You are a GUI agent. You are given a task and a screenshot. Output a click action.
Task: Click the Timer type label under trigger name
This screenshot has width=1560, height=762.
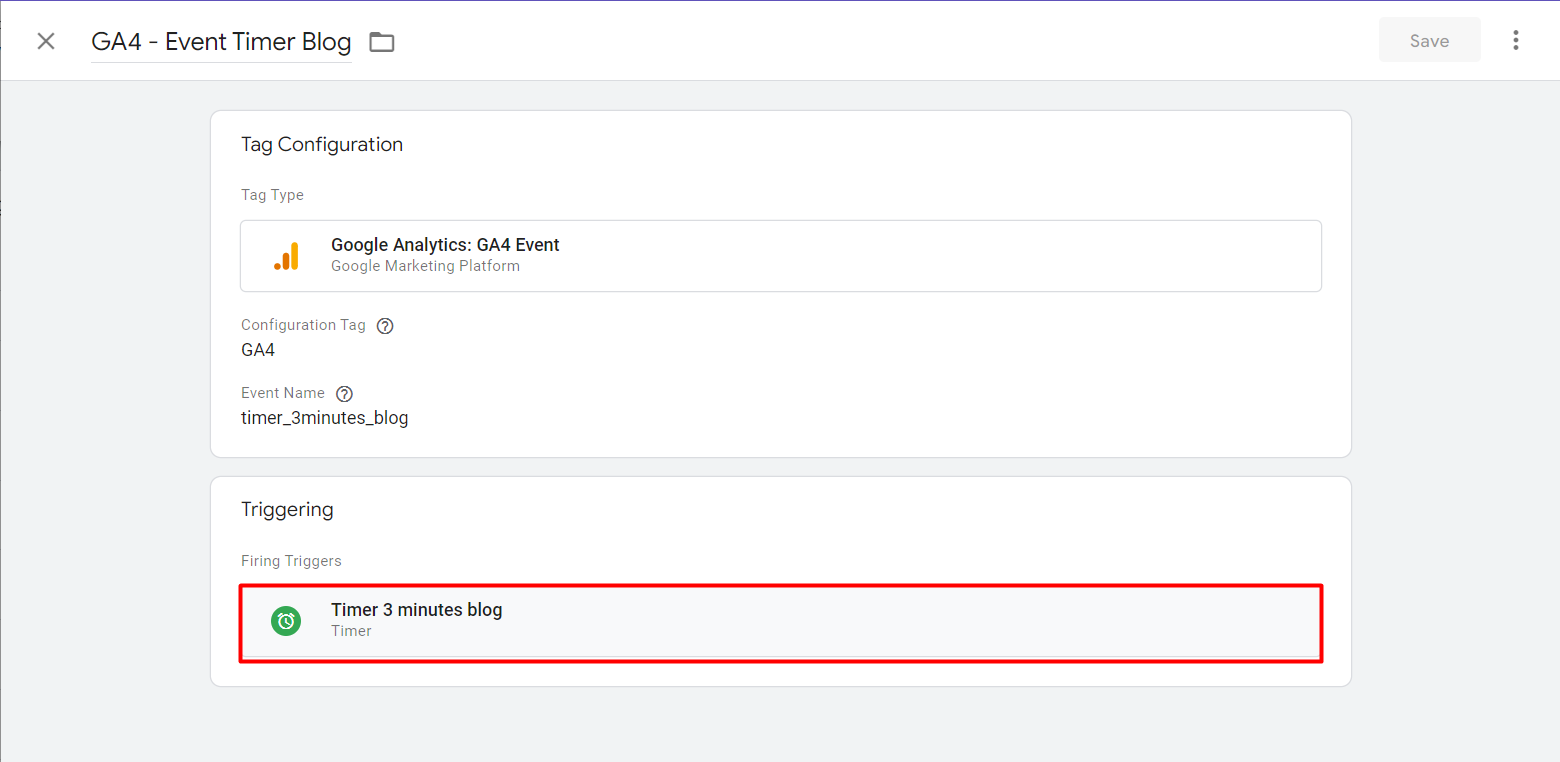(x=351, y=631)
